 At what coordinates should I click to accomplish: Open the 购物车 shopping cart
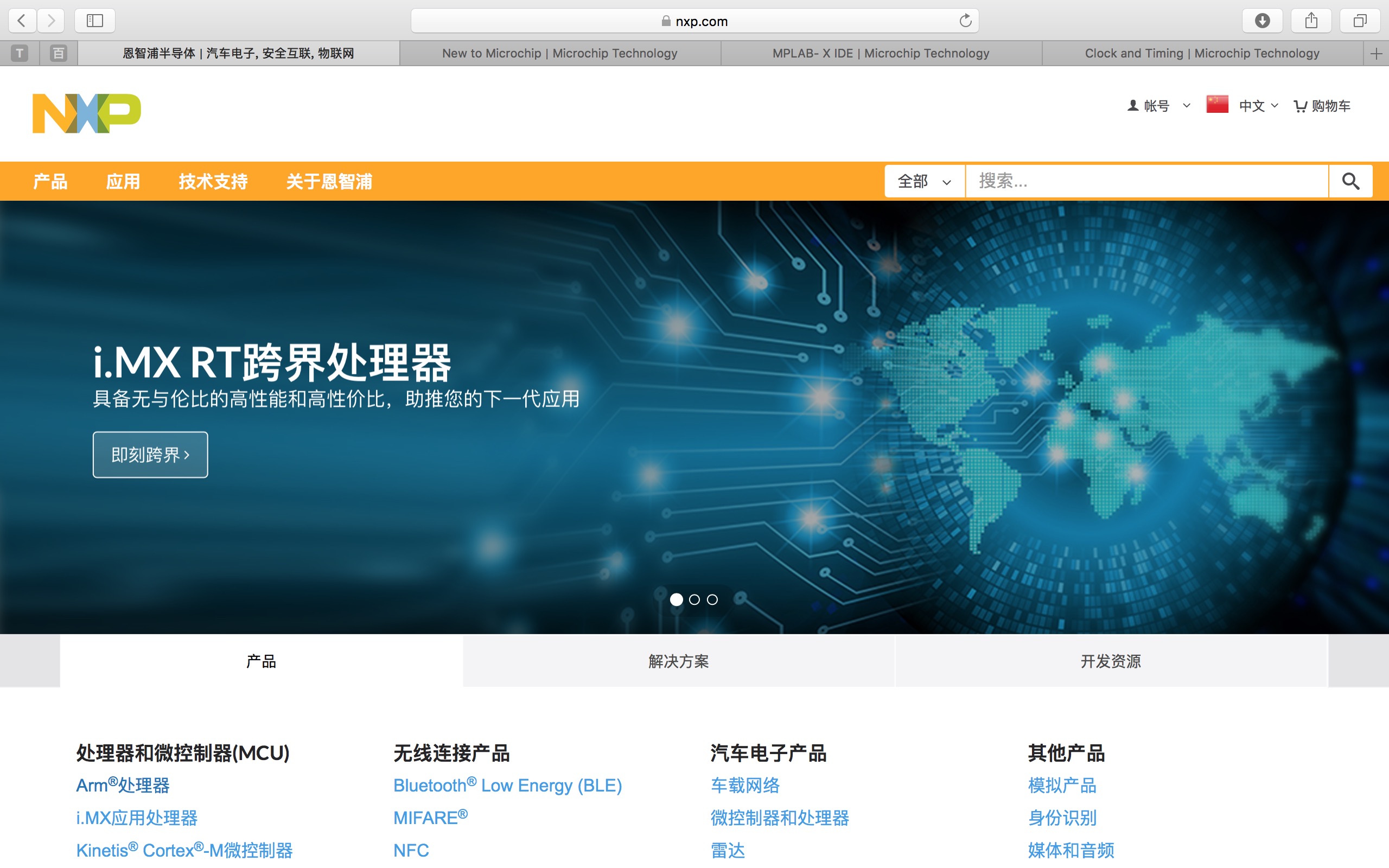click(1322, 106)
